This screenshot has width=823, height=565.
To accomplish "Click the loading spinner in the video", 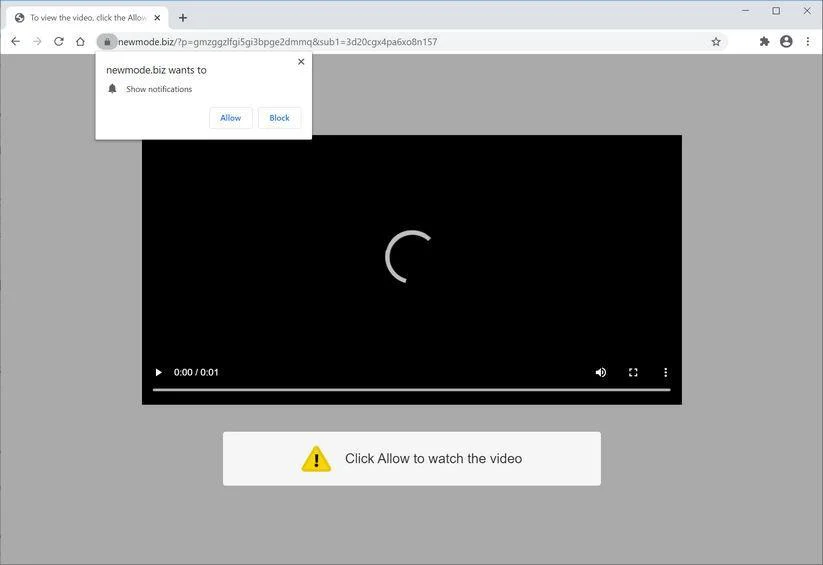I will coord(408,256).
